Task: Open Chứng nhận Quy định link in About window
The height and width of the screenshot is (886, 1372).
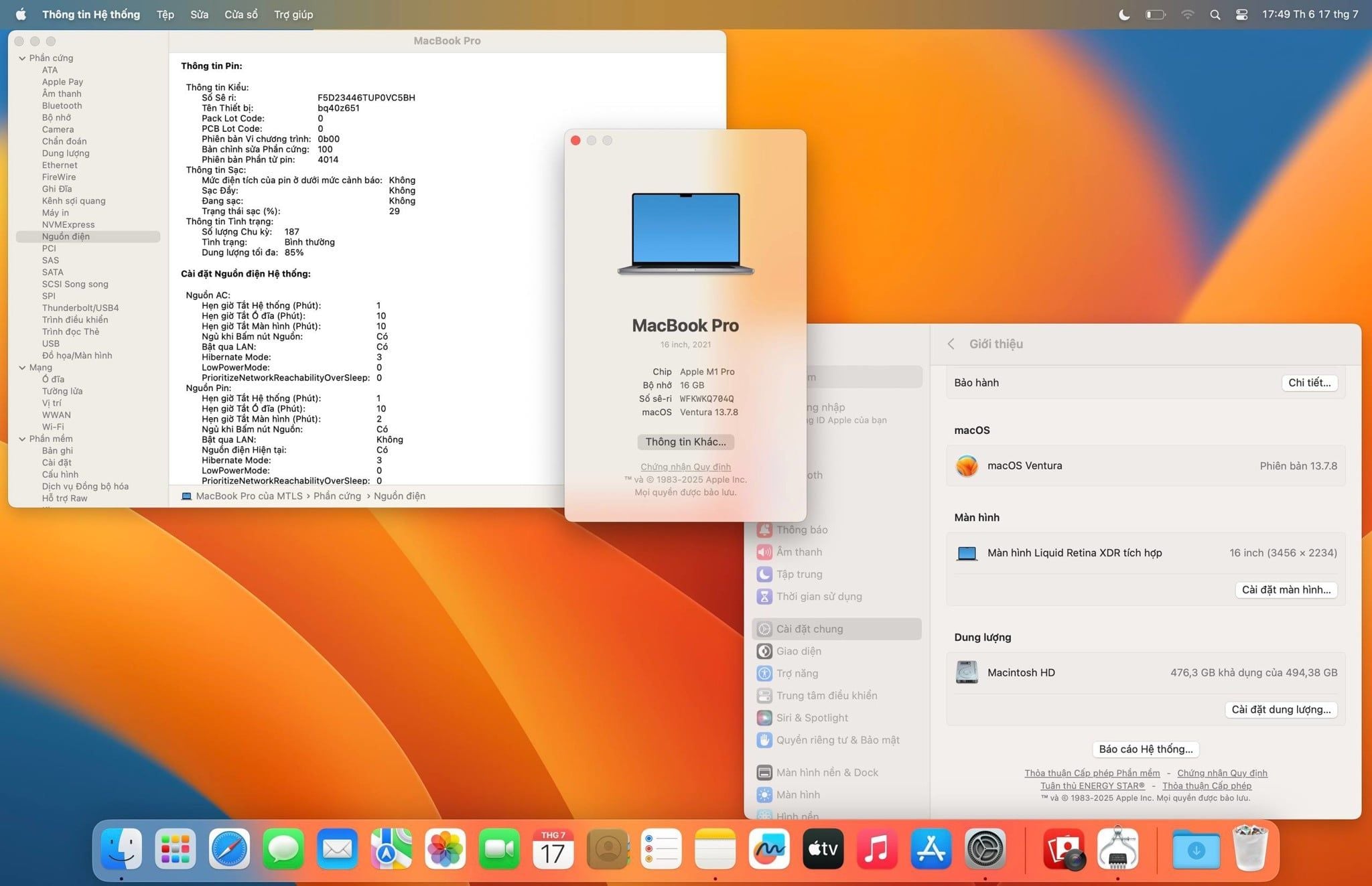Action: click(x=685, y=467)
